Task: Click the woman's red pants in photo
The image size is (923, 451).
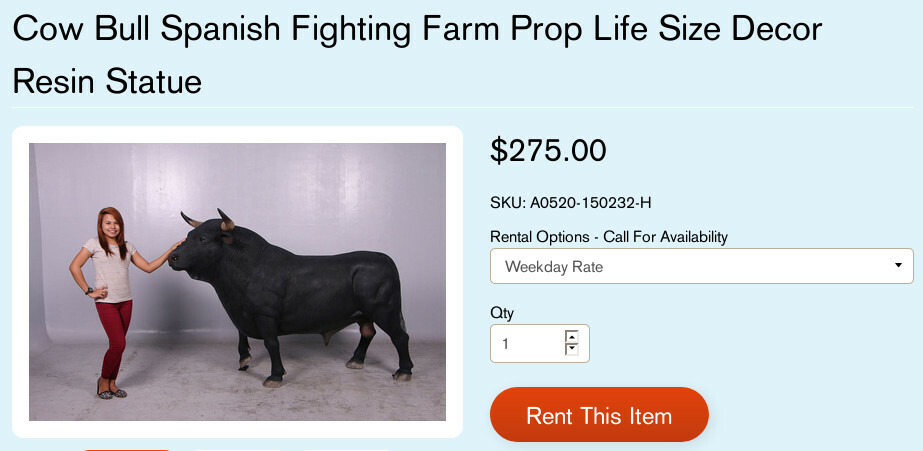Action: (114, 335)
